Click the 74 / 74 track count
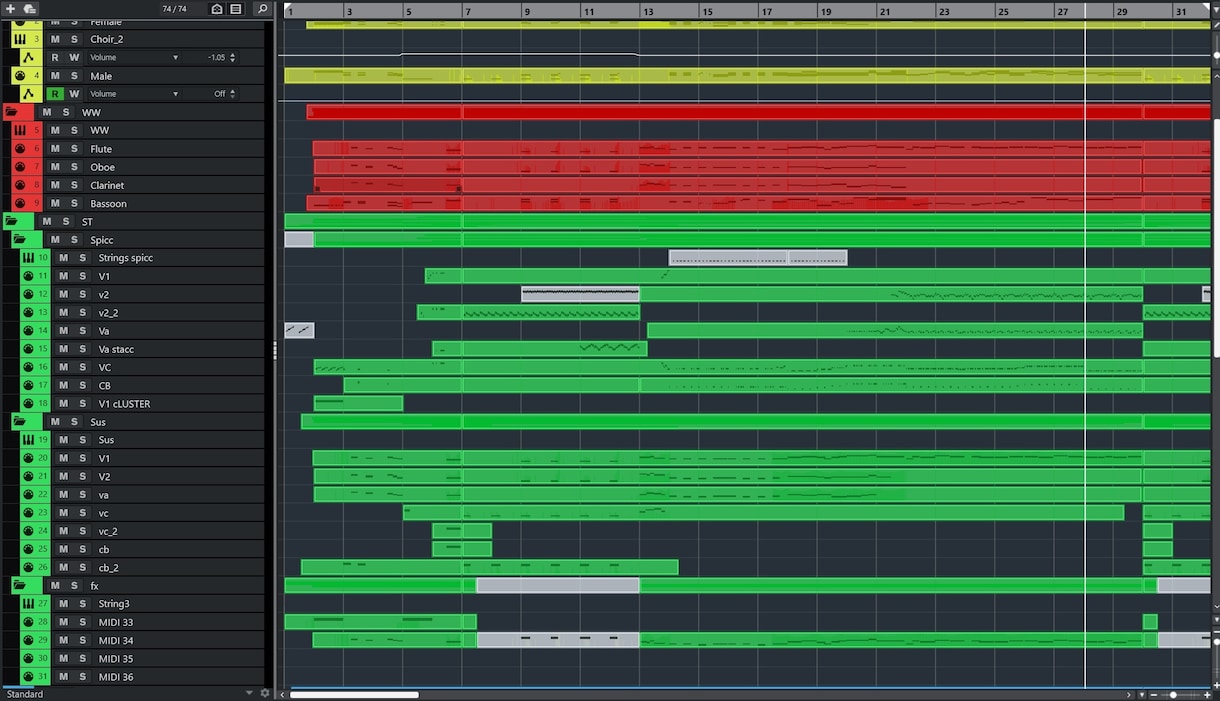The height and width of the screenshot is (701, 1220). click(x=174, y=9)
